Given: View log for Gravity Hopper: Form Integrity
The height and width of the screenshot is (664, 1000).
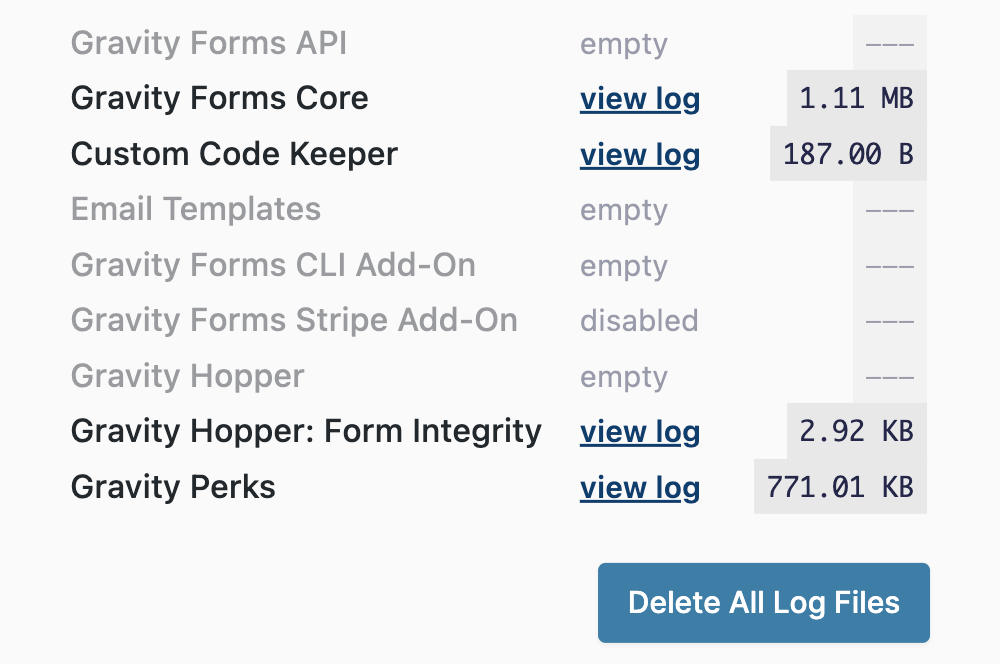Looking at the screenshot, I should (x=640, y=432).
